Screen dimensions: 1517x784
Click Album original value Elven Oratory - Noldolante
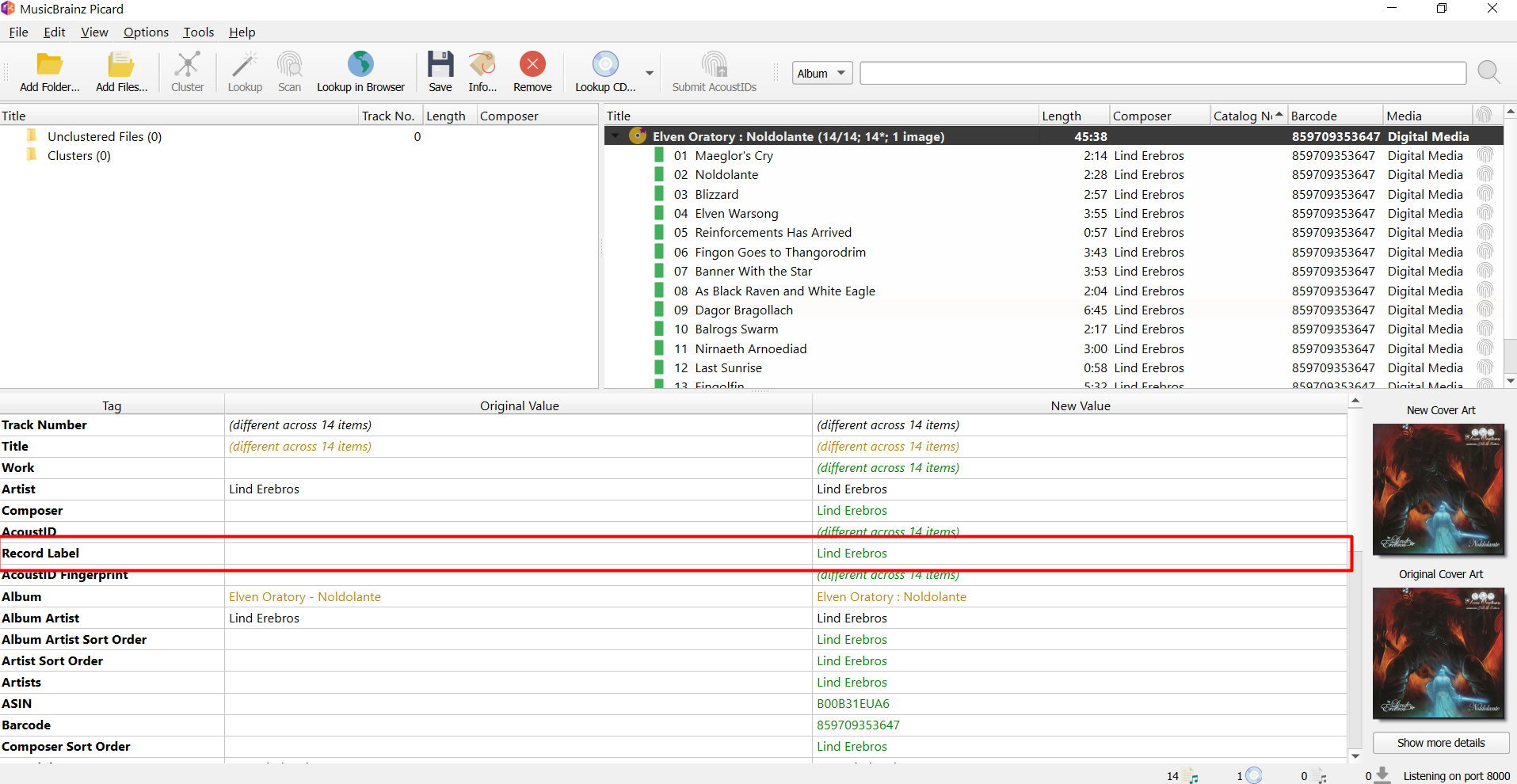click(x=305, y=596)
